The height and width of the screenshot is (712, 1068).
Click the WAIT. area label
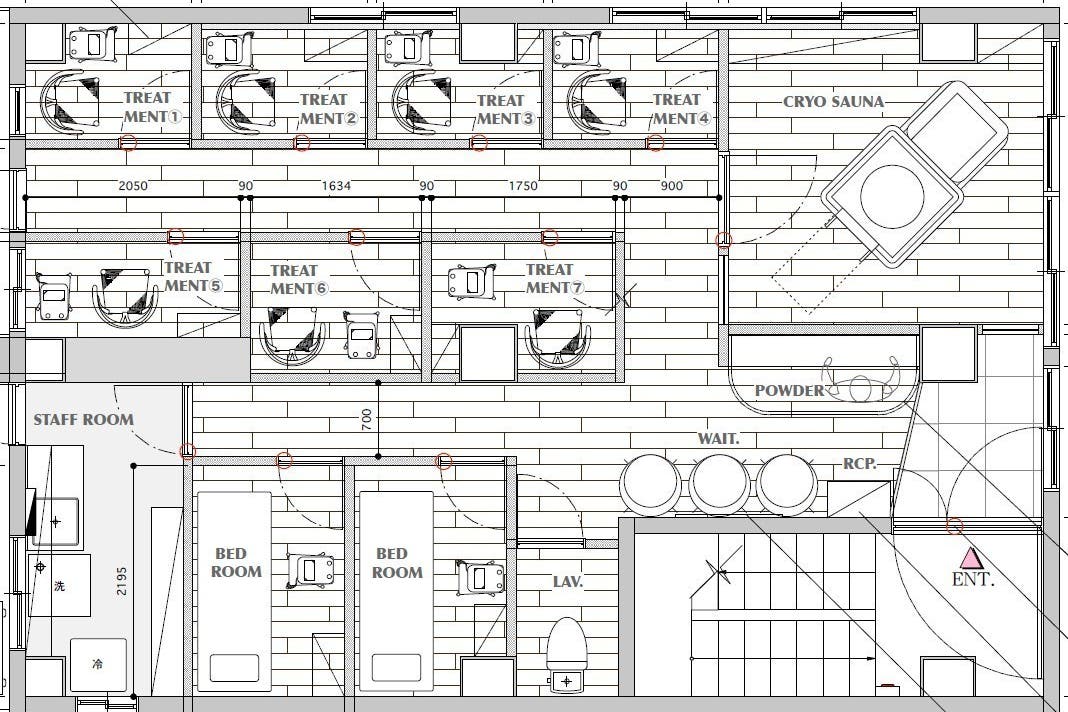718,439
